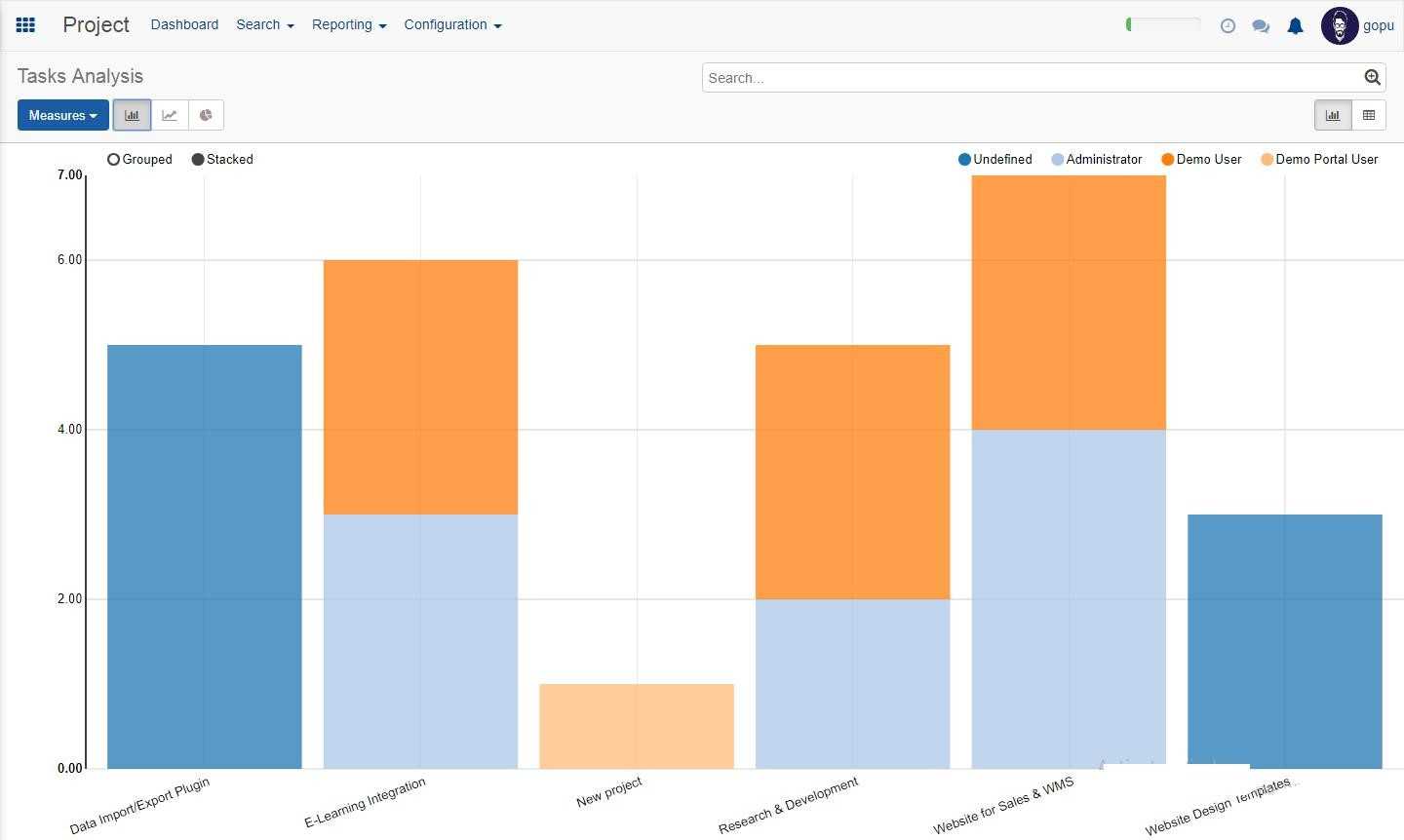This screenshot has height=840, width=1404.
Task: Expand the Measures dropdown
Action: (62, 115)
